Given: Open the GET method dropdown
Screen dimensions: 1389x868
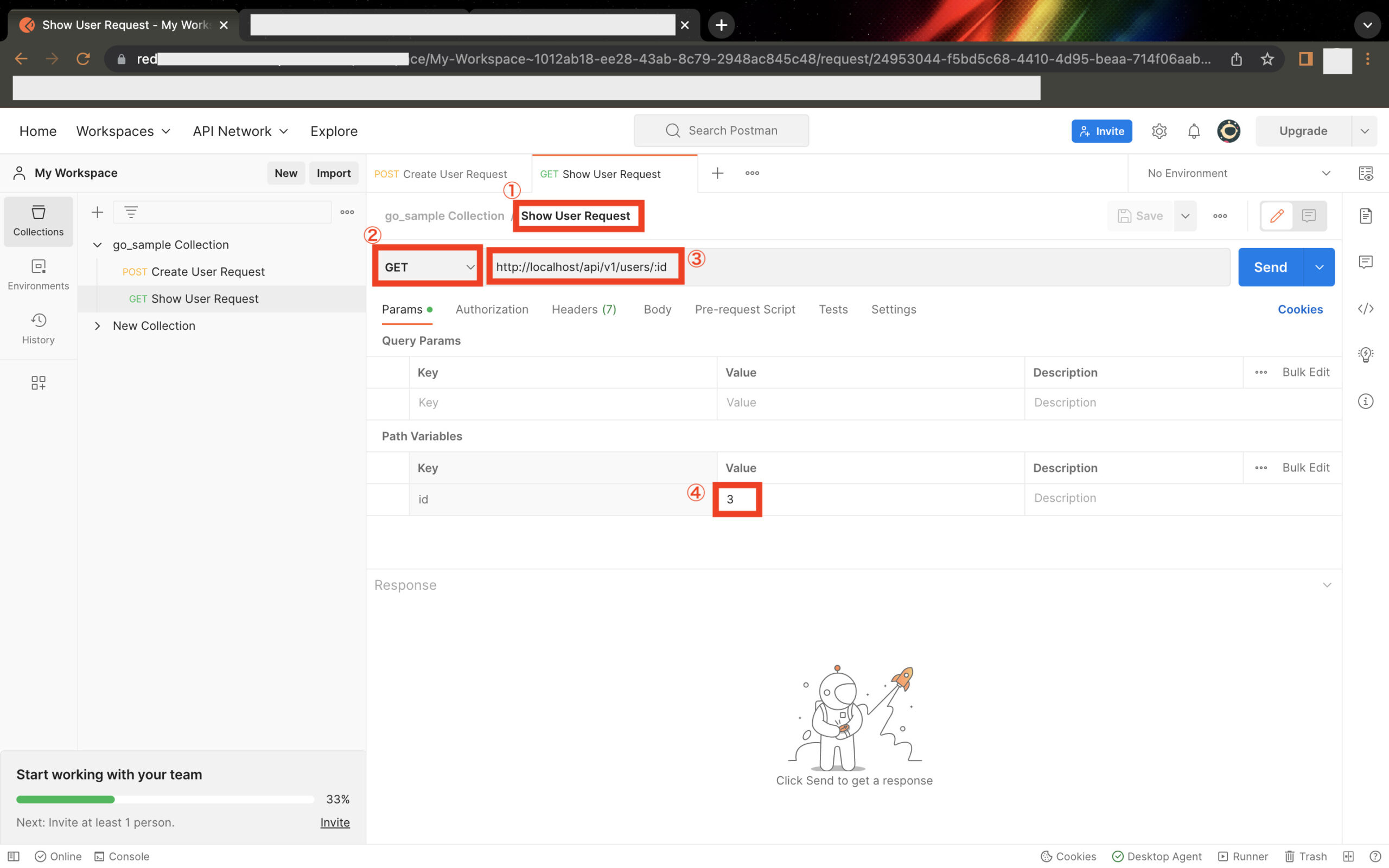Looking at the screenshot, I should [x=428, y=267].
